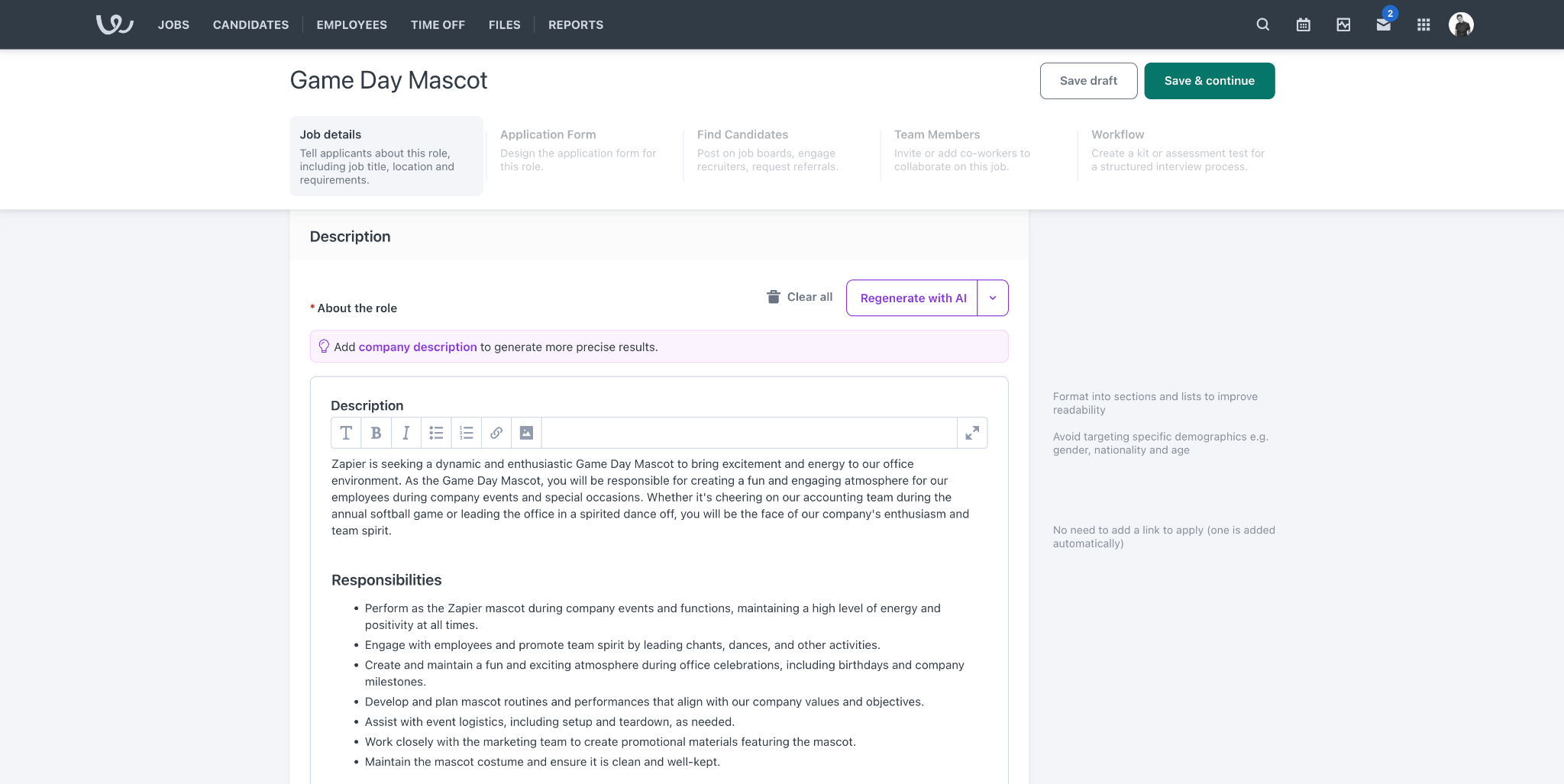Screen dimensions: 1564x784
Task: Select the Job details step
Action: (x=386, y=156)
